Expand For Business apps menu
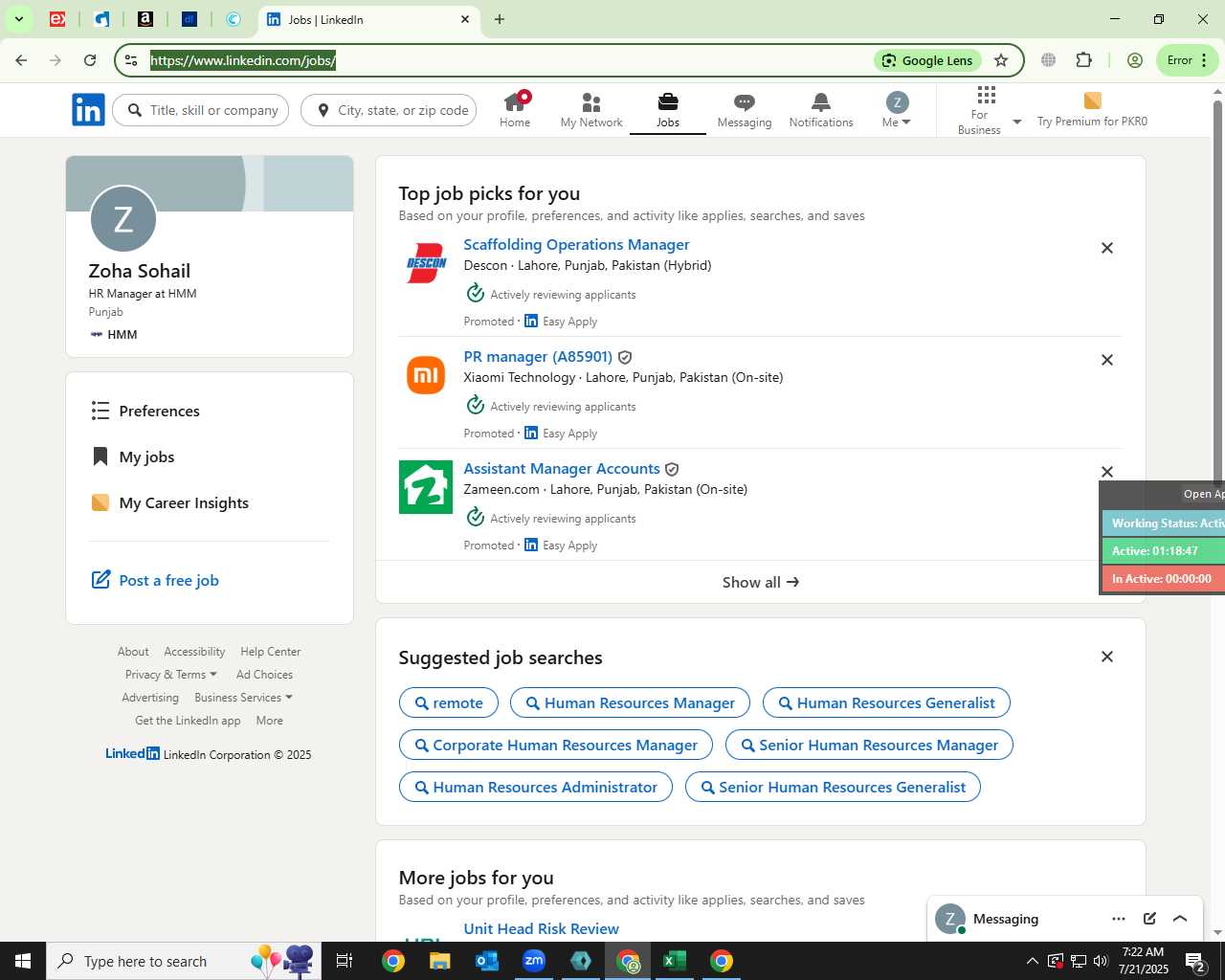 point(987,109)
